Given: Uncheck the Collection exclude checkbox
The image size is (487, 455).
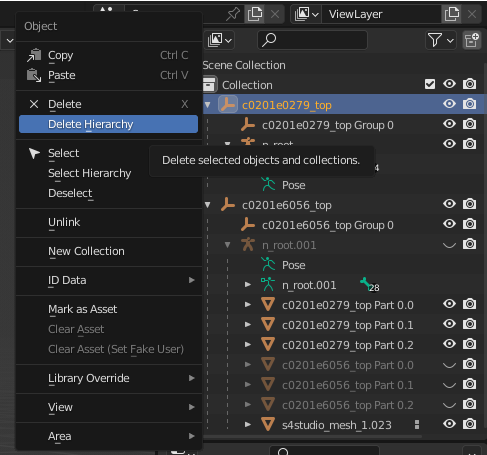Looking at the screenshot, I should click(x=430, y=84).
